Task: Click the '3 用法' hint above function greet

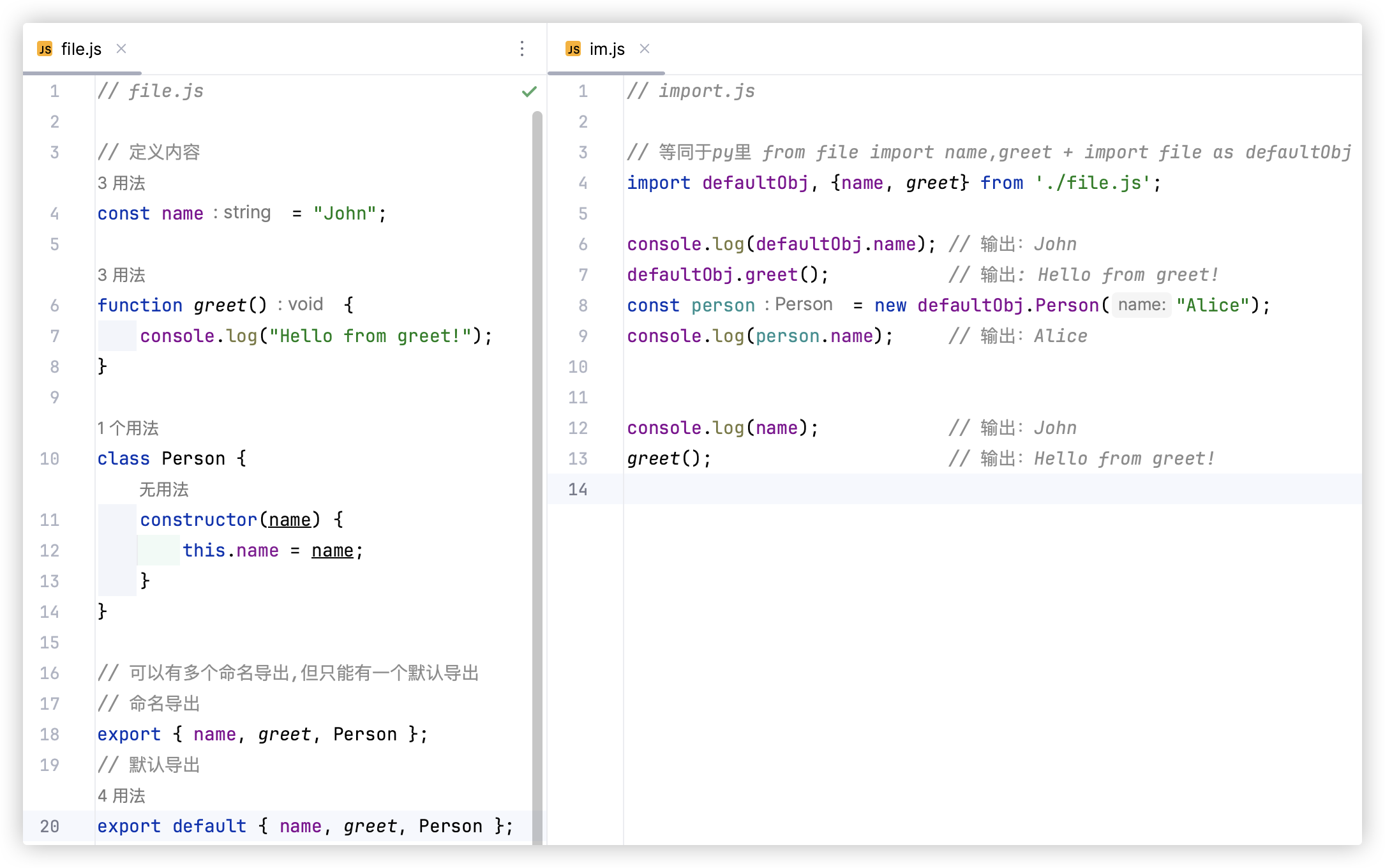Action: coord(121,275)
